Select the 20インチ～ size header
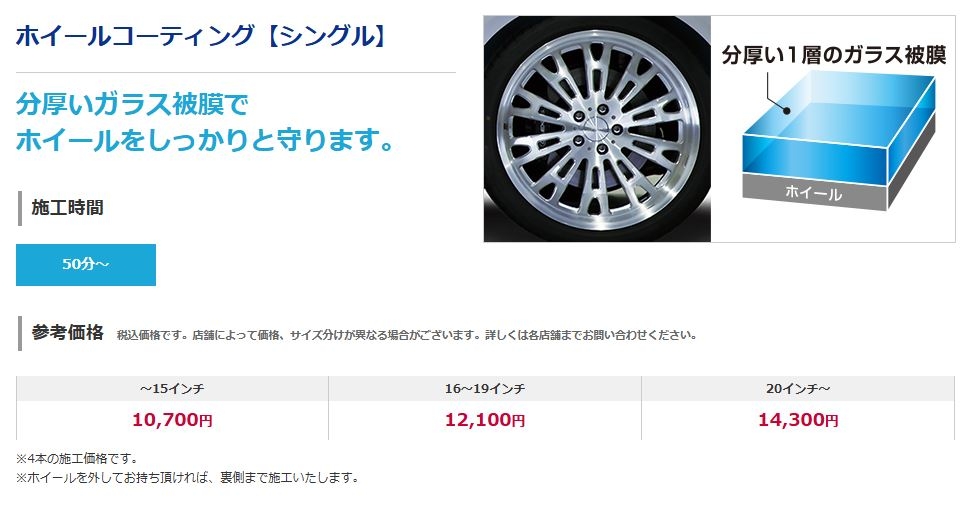The image size is (973, 520). (x=798, y=388)
